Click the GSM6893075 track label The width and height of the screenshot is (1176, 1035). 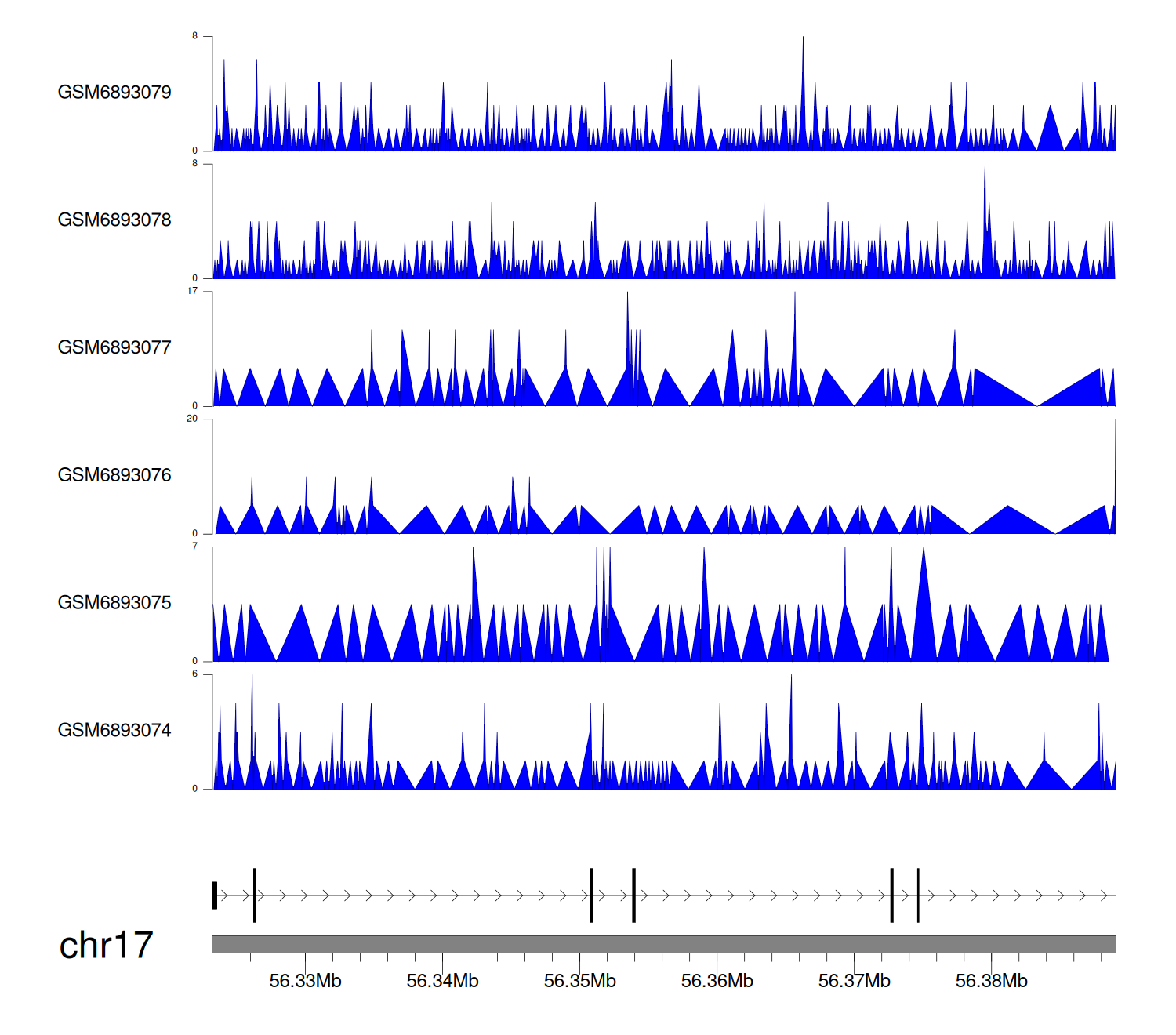114,603
